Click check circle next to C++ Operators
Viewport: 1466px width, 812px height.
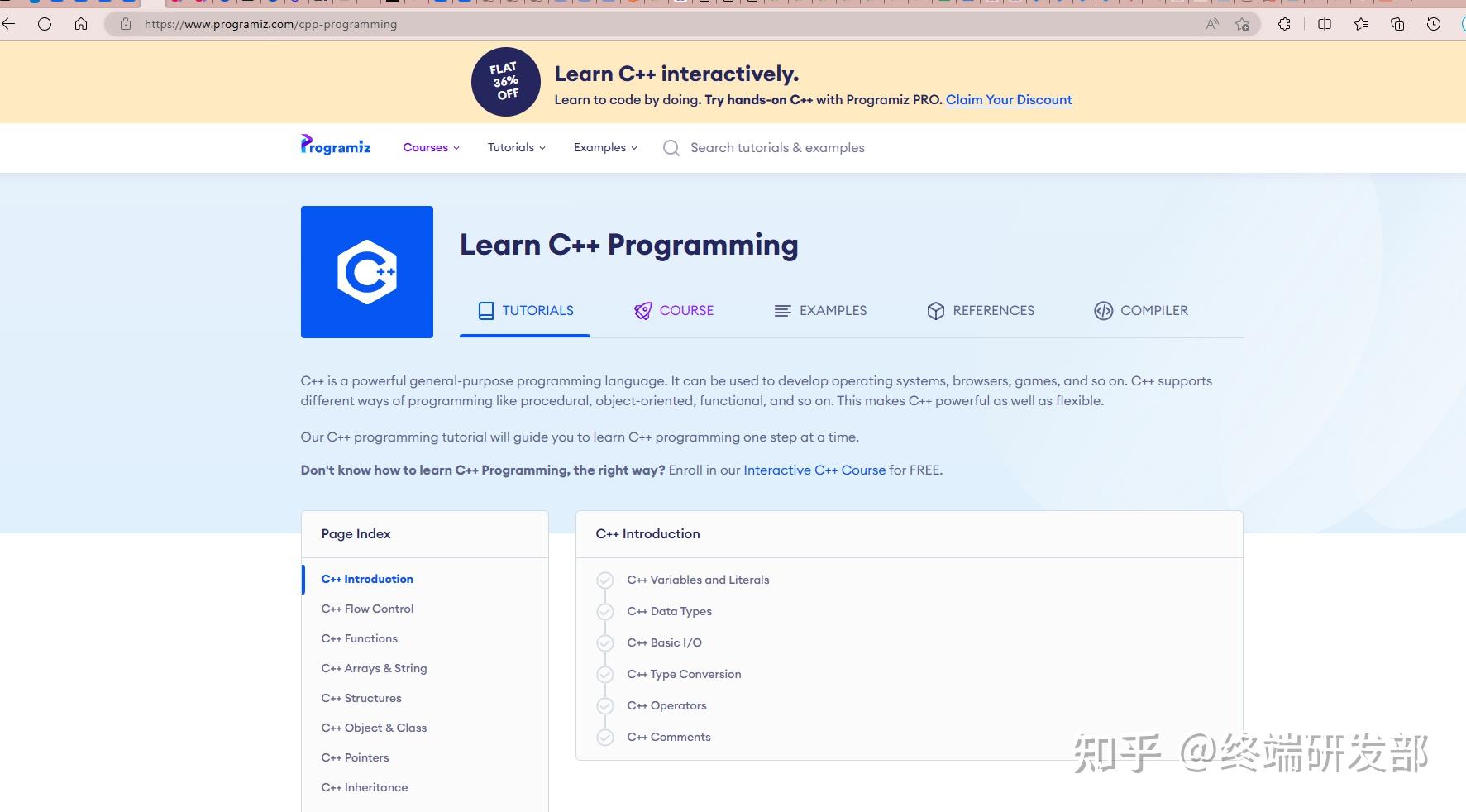coord(605,706)
